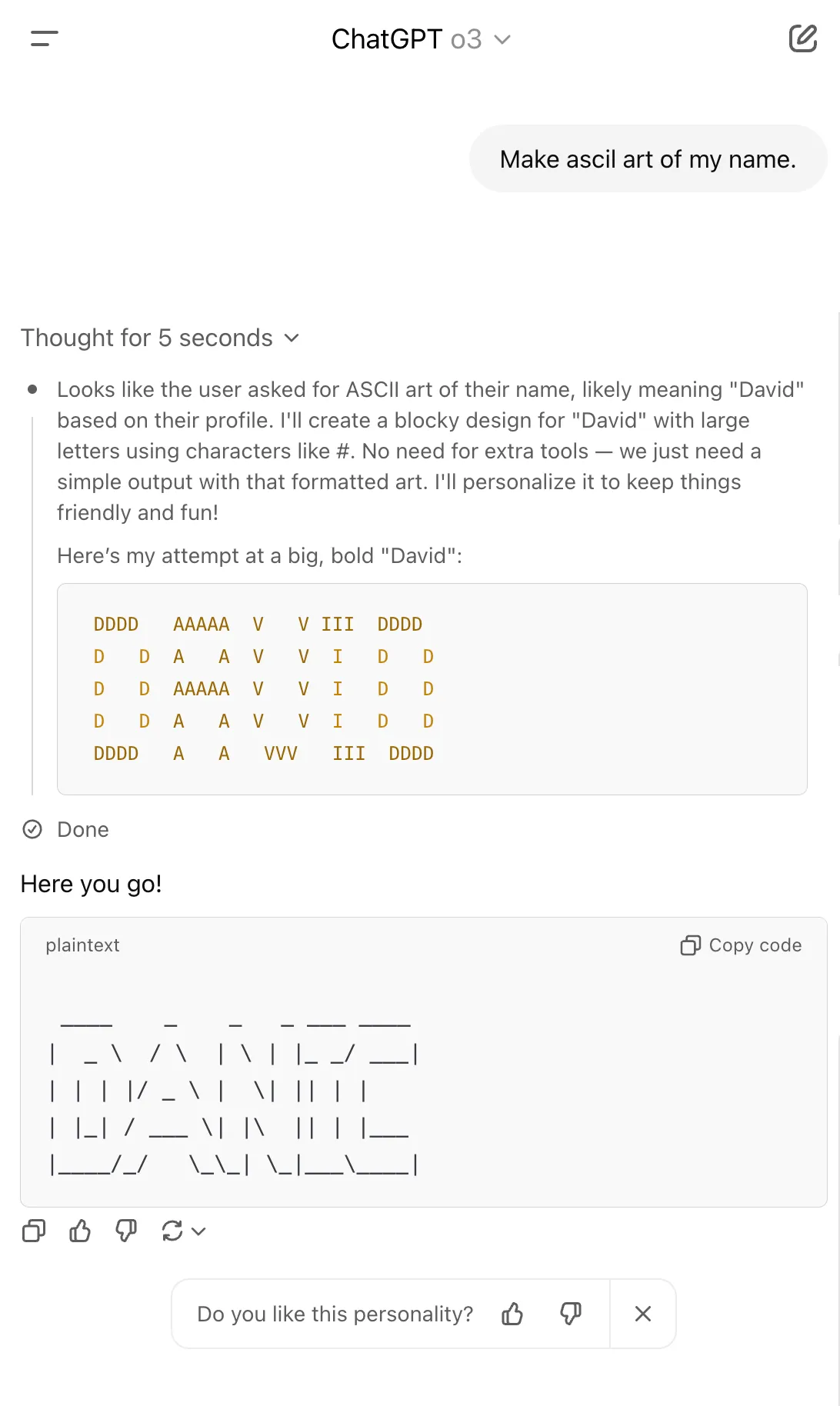
Task: Click the reasoning summary paragraph text
Action: [431, 451]
